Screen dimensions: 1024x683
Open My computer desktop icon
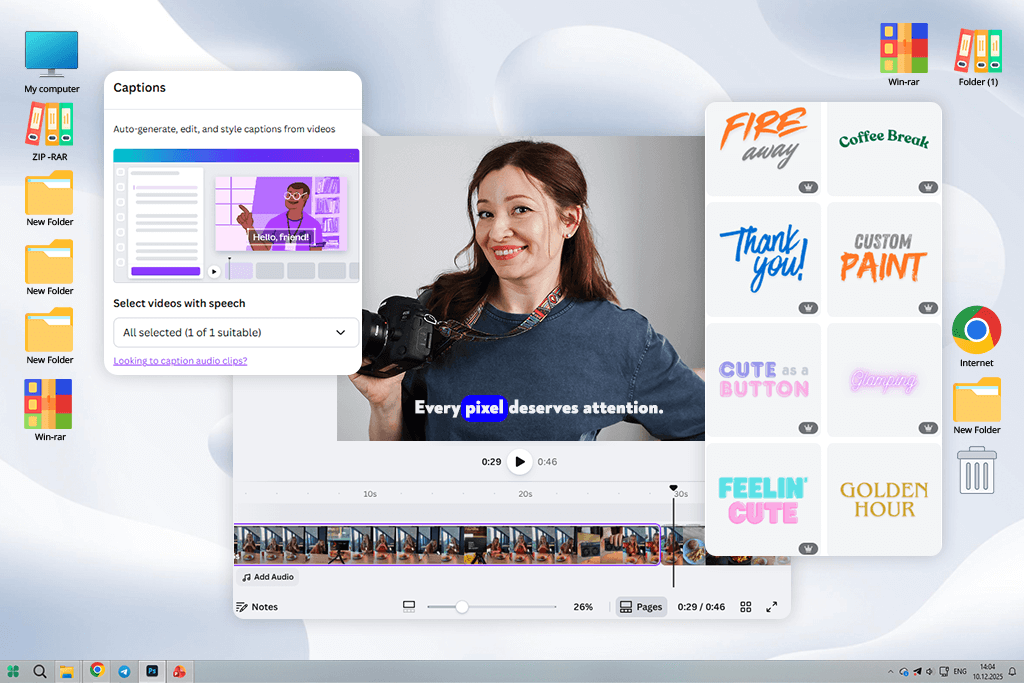52,62
